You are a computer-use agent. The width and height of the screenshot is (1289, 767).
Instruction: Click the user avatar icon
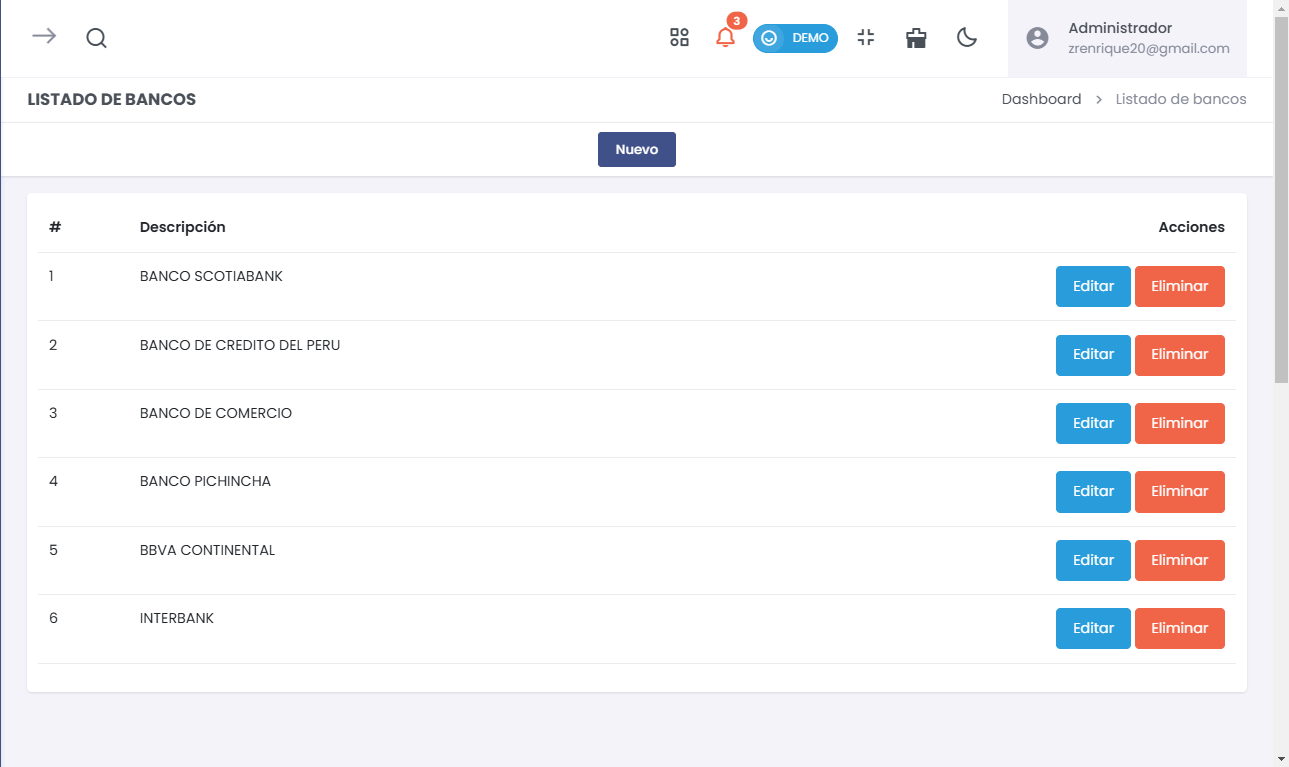pyautogui.click(x=1038, y=38)
